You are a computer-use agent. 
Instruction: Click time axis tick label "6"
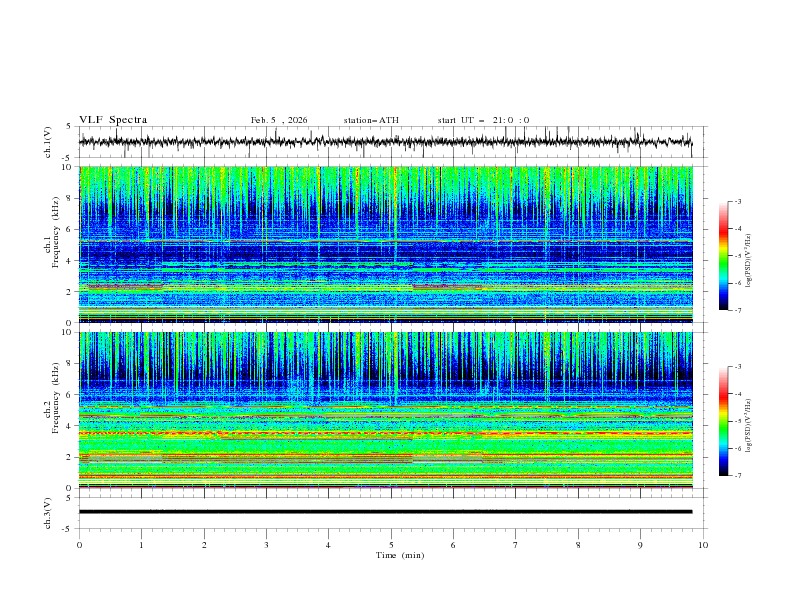point(453,545)
